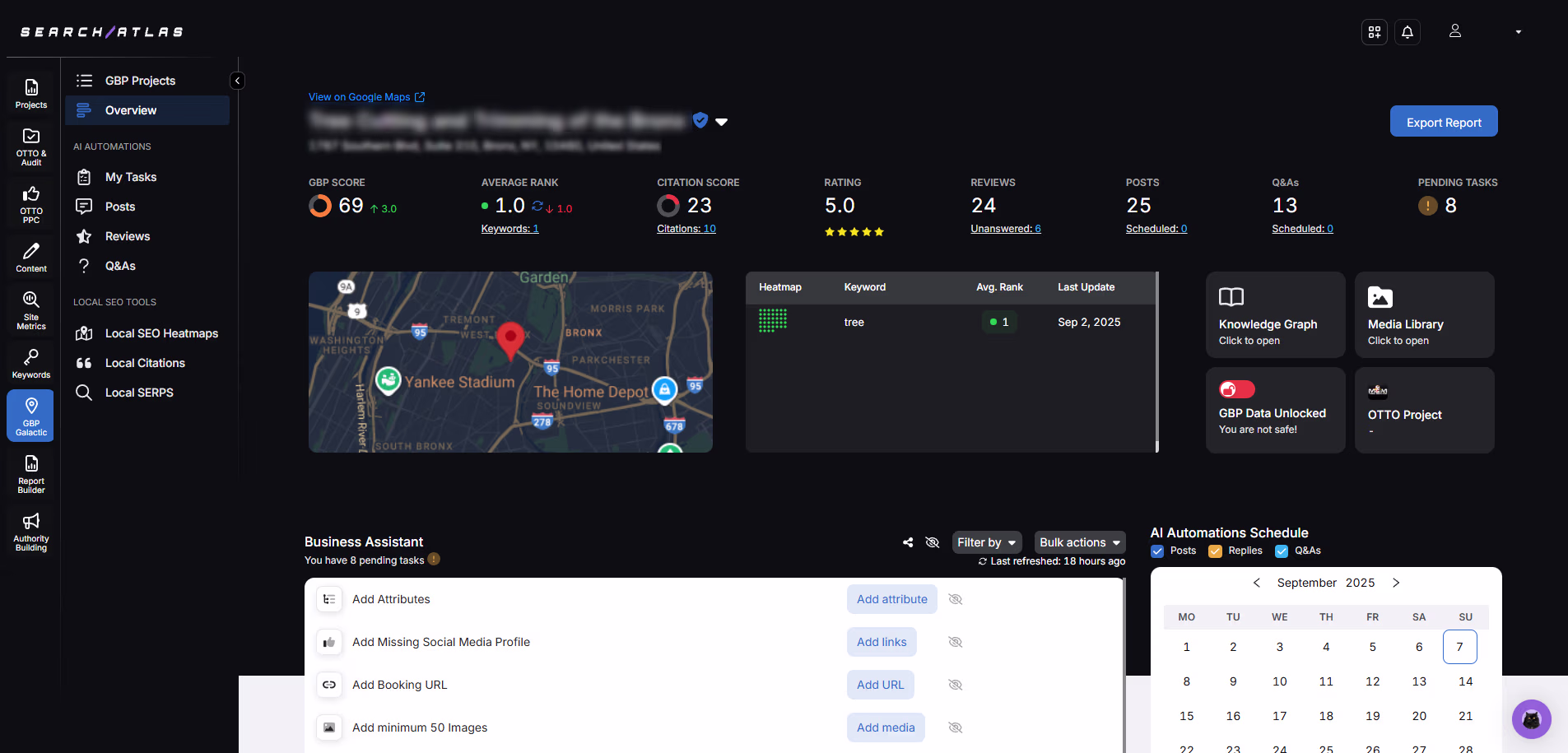
Task: Open the Keywords section
Action: pyautogui.click(x=30, y=362)
